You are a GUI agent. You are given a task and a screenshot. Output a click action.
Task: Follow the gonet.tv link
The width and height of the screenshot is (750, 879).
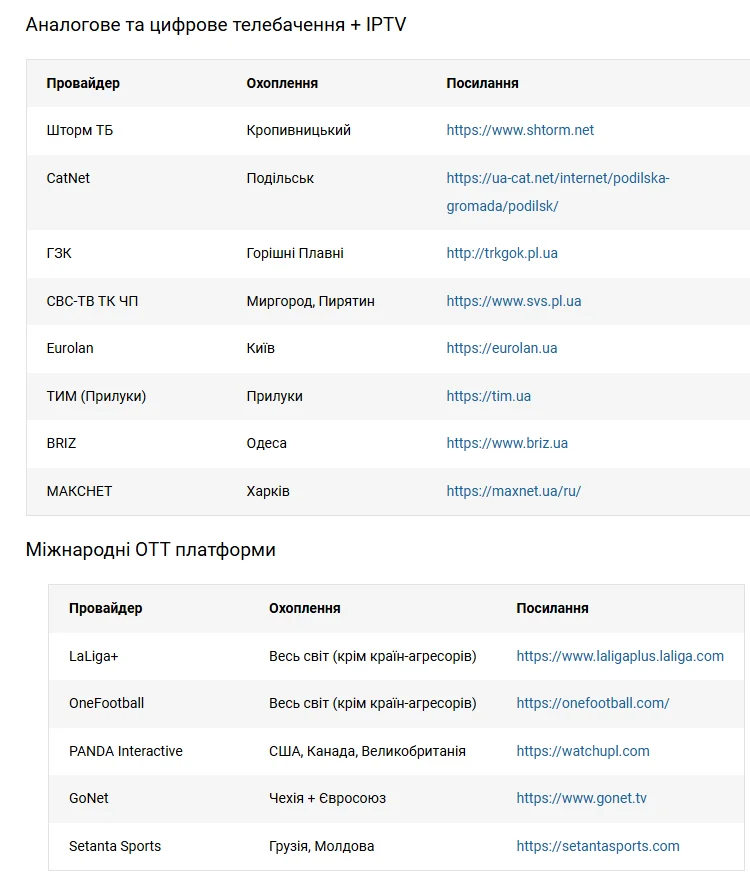[x=581, y=798]
